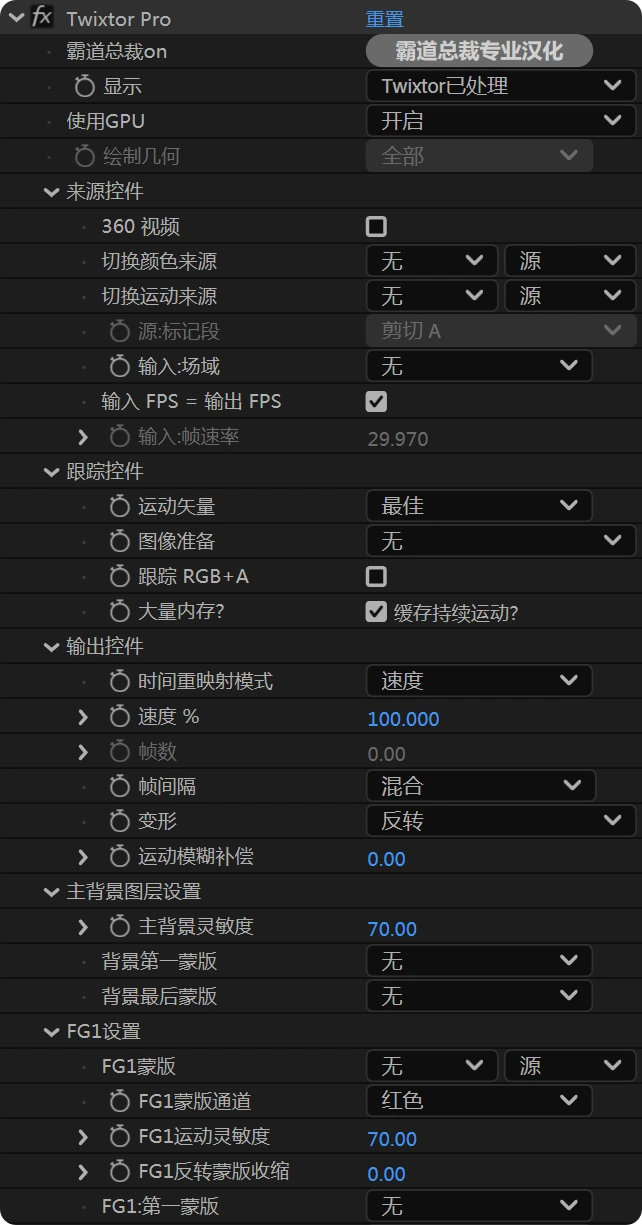642x1225 pixels.
Task: Open the 图像准备 dropdown
Action: click(x=501, y=541)
